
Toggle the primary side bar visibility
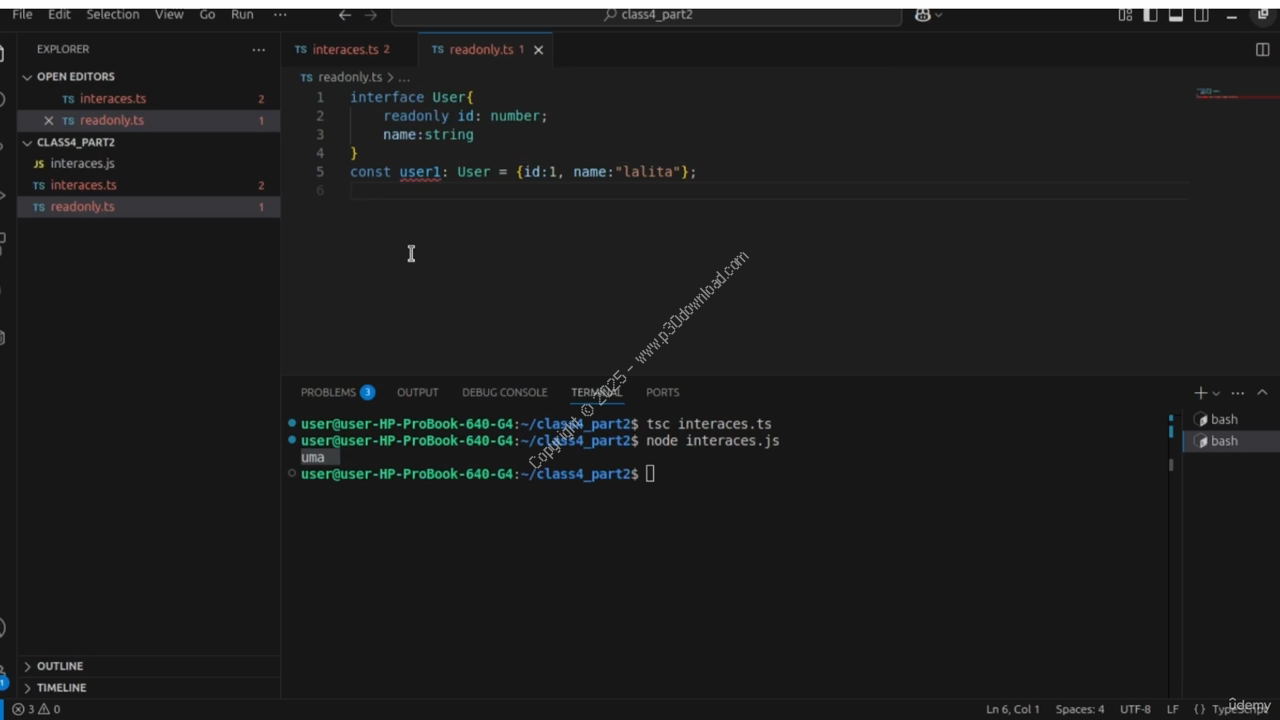[1151, 15]
